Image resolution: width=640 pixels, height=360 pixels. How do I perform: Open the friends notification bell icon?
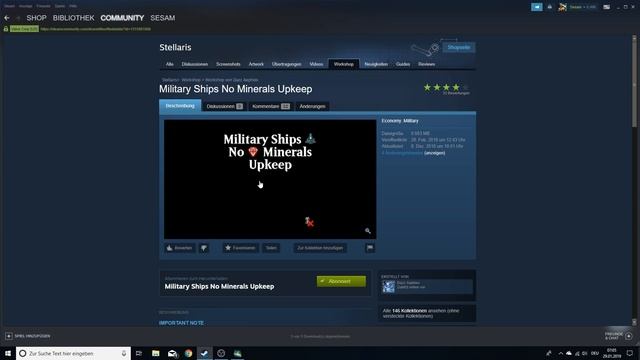point(550,7)
